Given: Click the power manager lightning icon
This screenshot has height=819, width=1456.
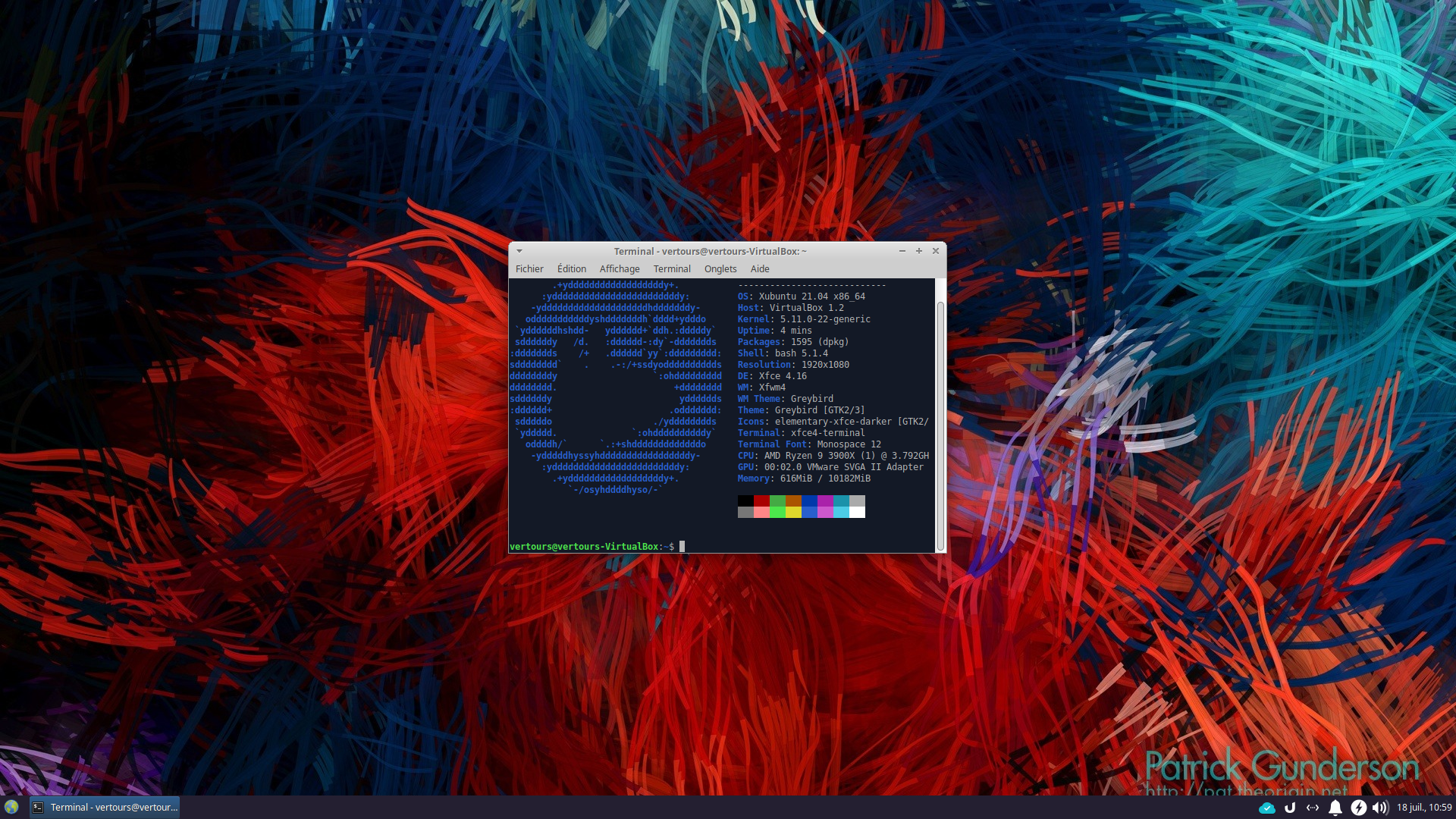Looking at the screenshot, I should [x=1358, y=808].
